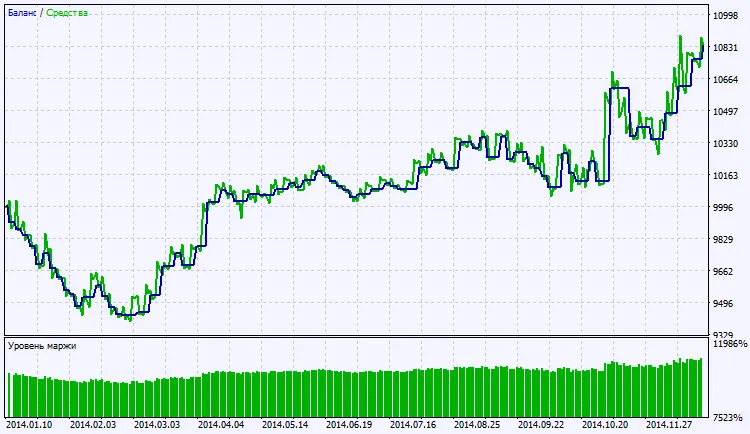Click the 'Баланс' legend label
Image resolution: width=750 pixels, height=434 pixels.
[22, 14]
